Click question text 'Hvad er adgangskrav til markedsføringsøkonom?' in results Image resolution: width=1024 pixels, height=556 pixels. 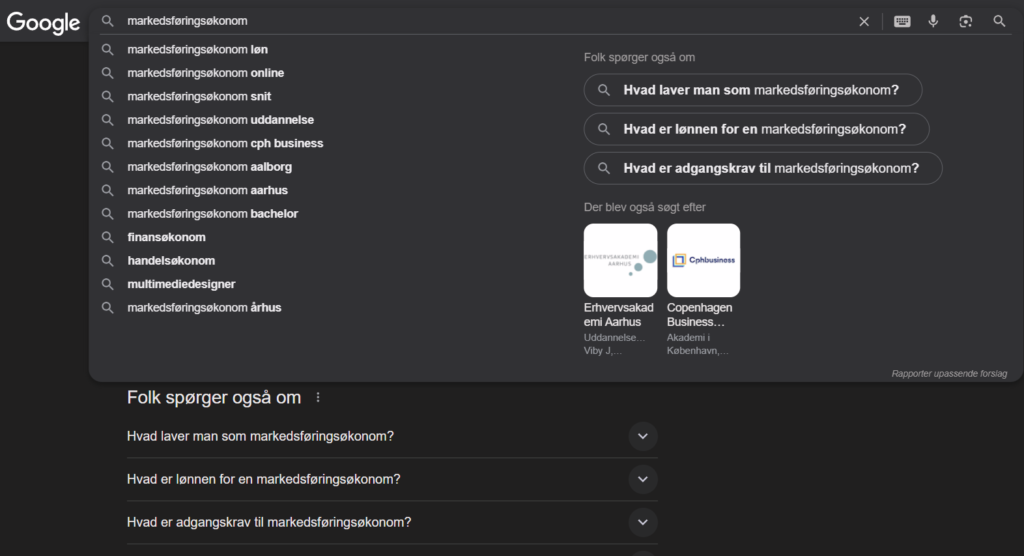[269, 523]
